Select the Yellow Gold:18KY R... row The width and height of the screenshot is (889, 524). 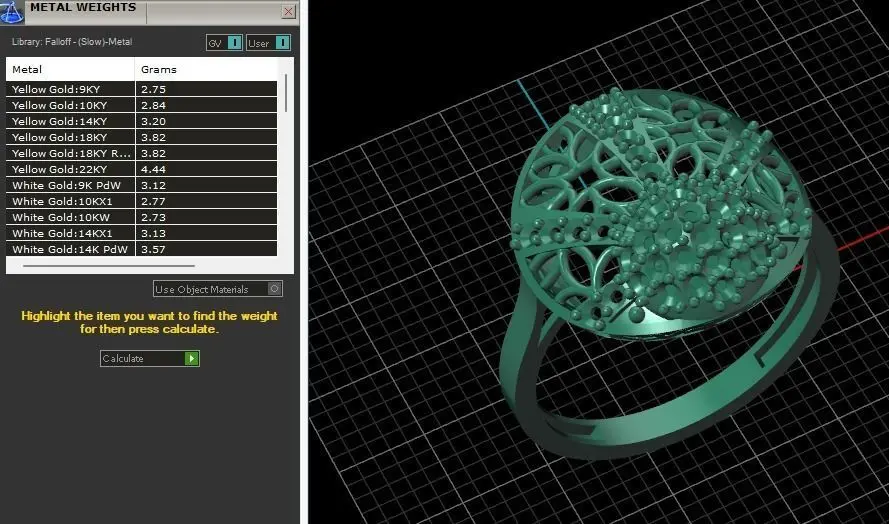(141, 153)
